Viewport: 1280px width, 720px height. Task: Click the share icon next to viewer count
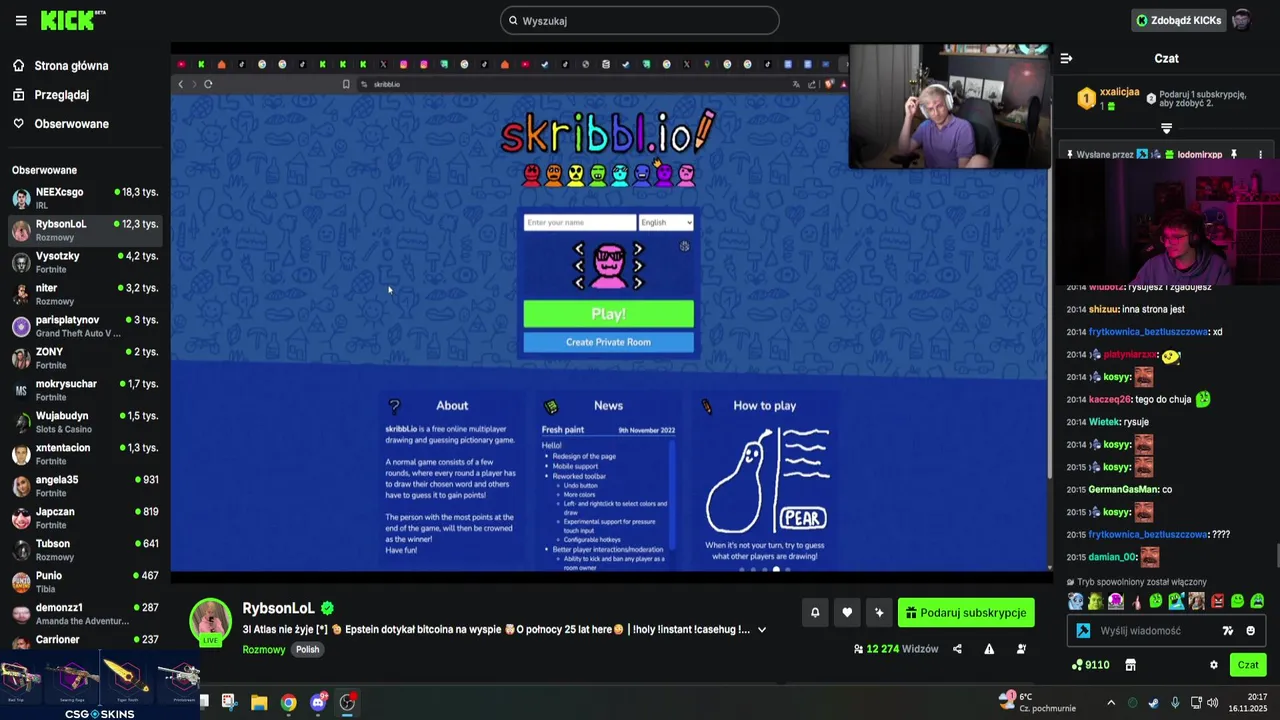tap(957, 649)
